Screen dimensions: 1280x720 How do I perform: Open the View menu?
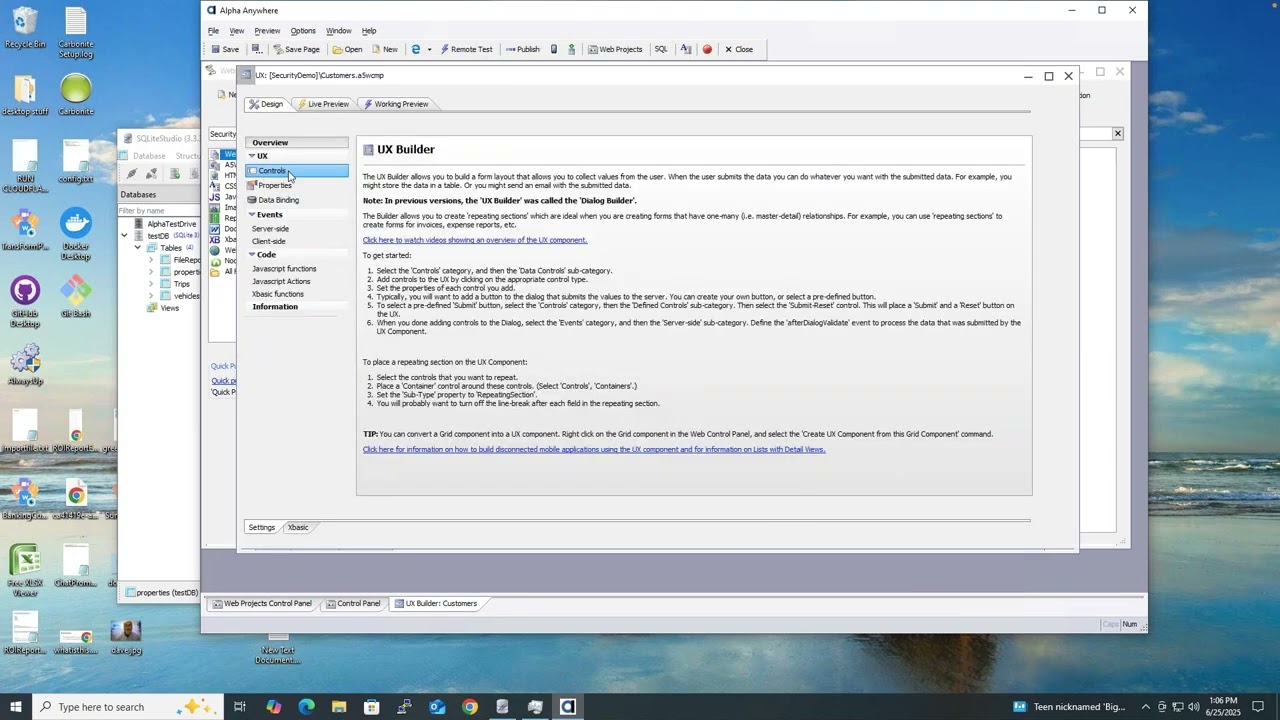click(237, 31)
